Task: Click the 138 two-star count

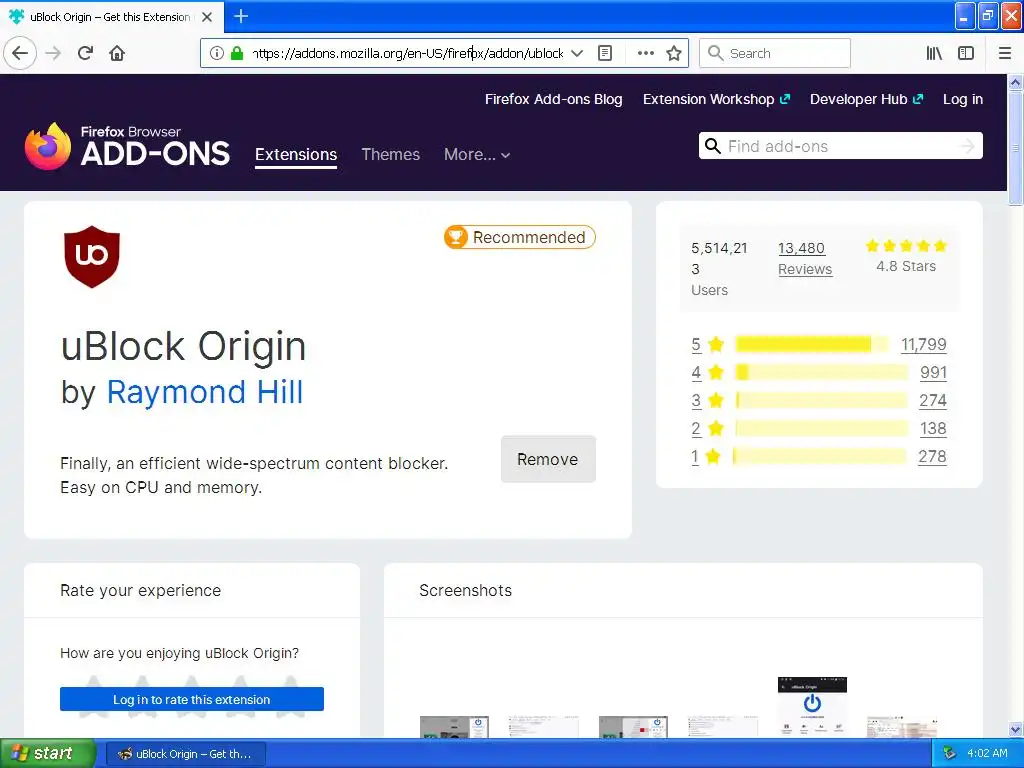Action: pyautogui.click(x=933, y=428)
